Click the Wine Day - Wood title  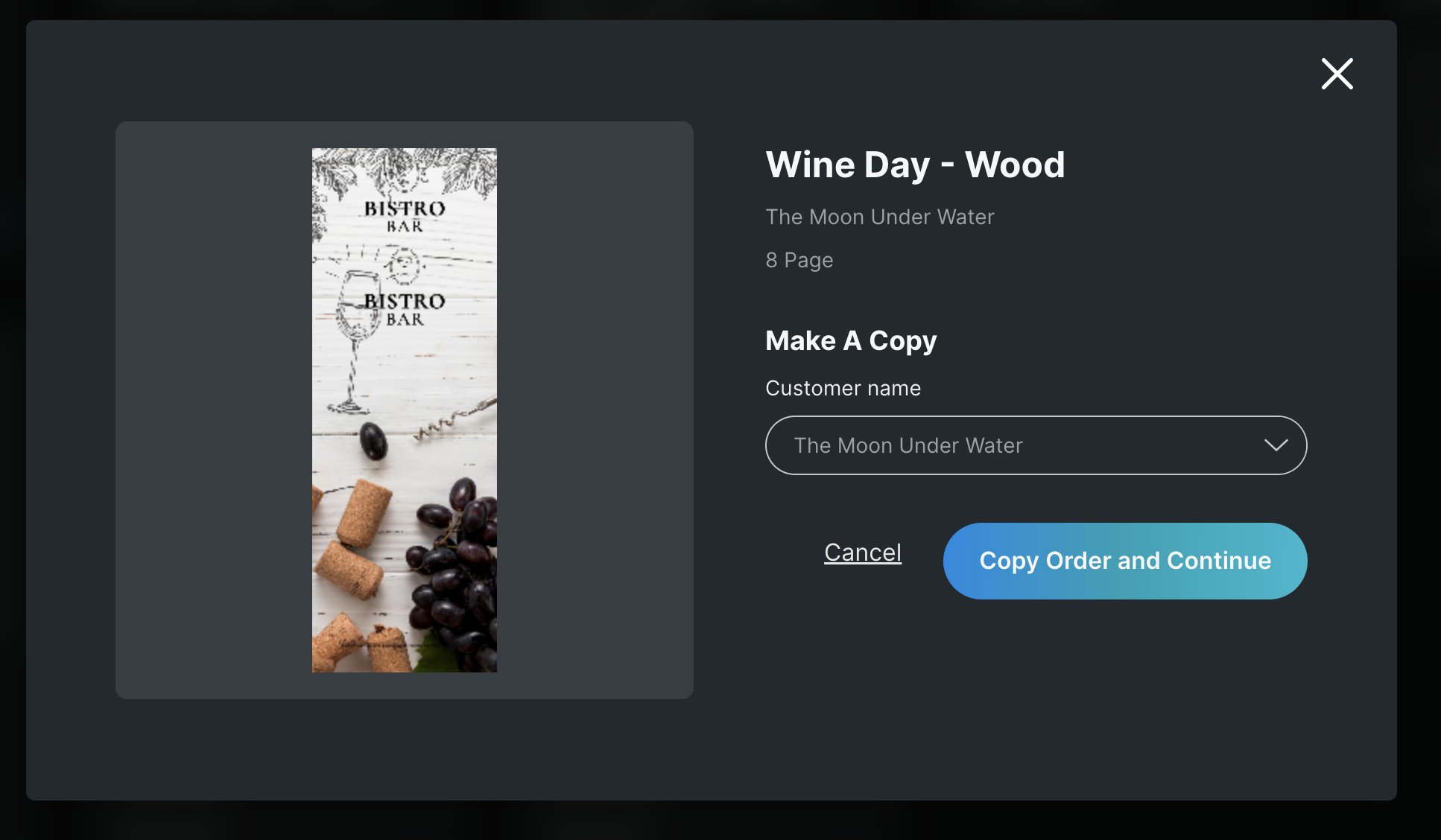pyautogui.click(x=915, y=165)
